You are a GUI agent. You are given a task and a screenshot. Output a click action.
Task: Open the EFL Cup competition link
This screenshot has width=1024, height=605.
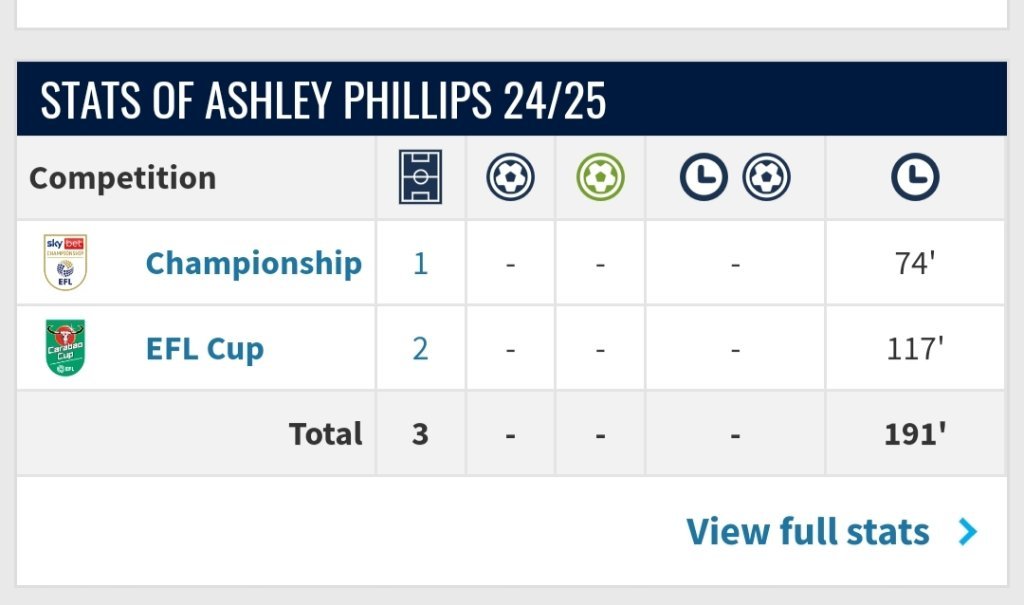(204, 349)
